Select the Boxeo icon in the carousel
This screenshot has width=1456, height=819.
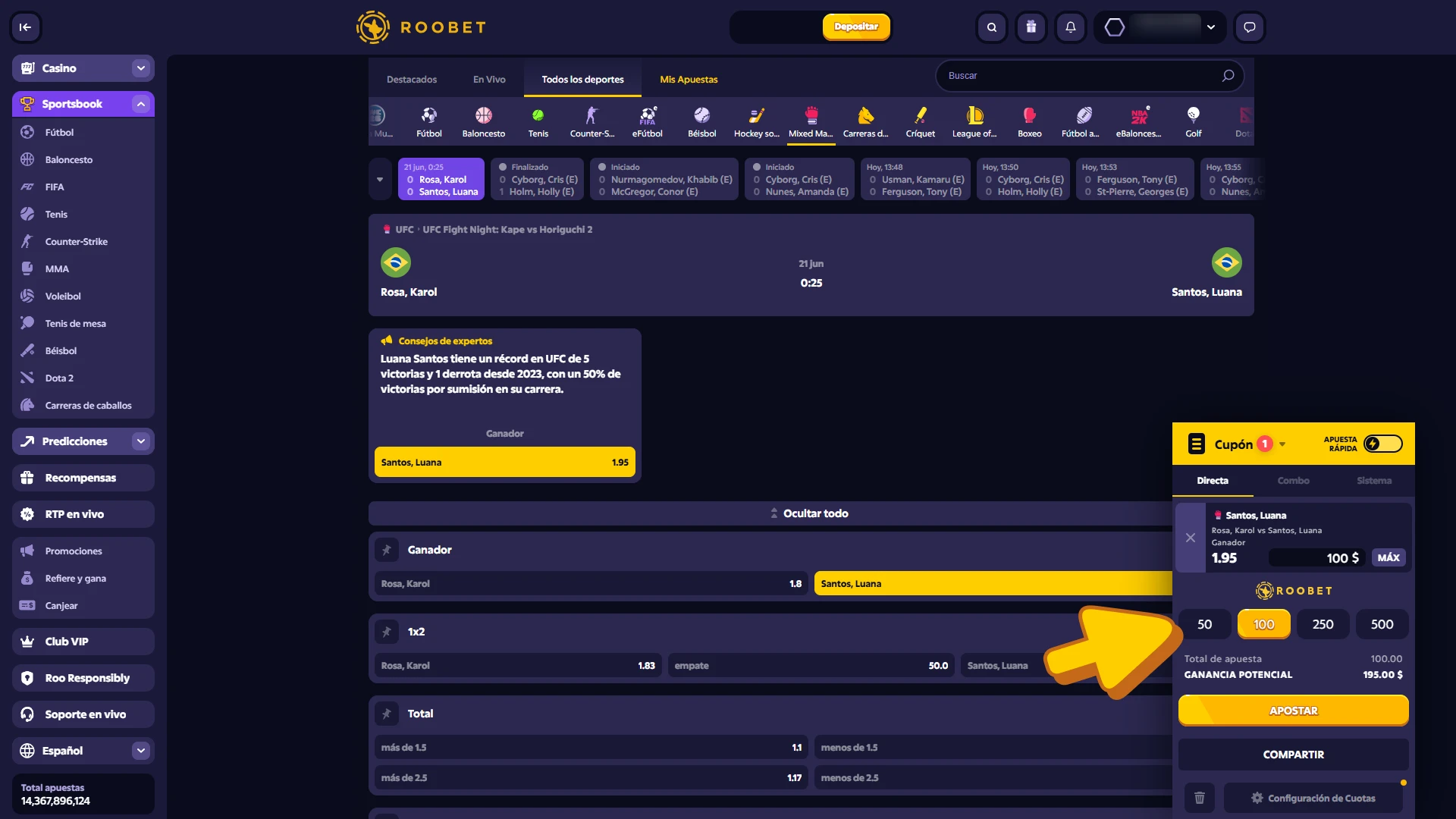[1030, 122]
